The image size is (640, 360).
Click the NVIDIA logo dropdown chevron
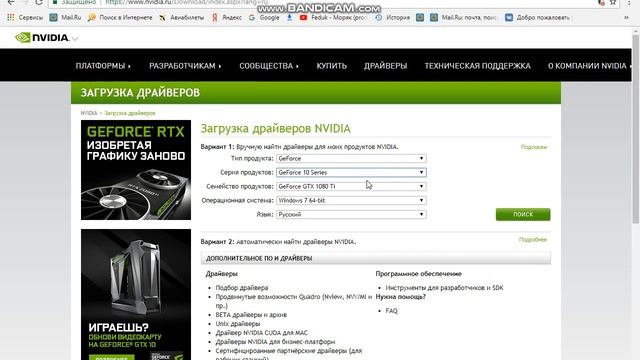[x=75, y=39]
